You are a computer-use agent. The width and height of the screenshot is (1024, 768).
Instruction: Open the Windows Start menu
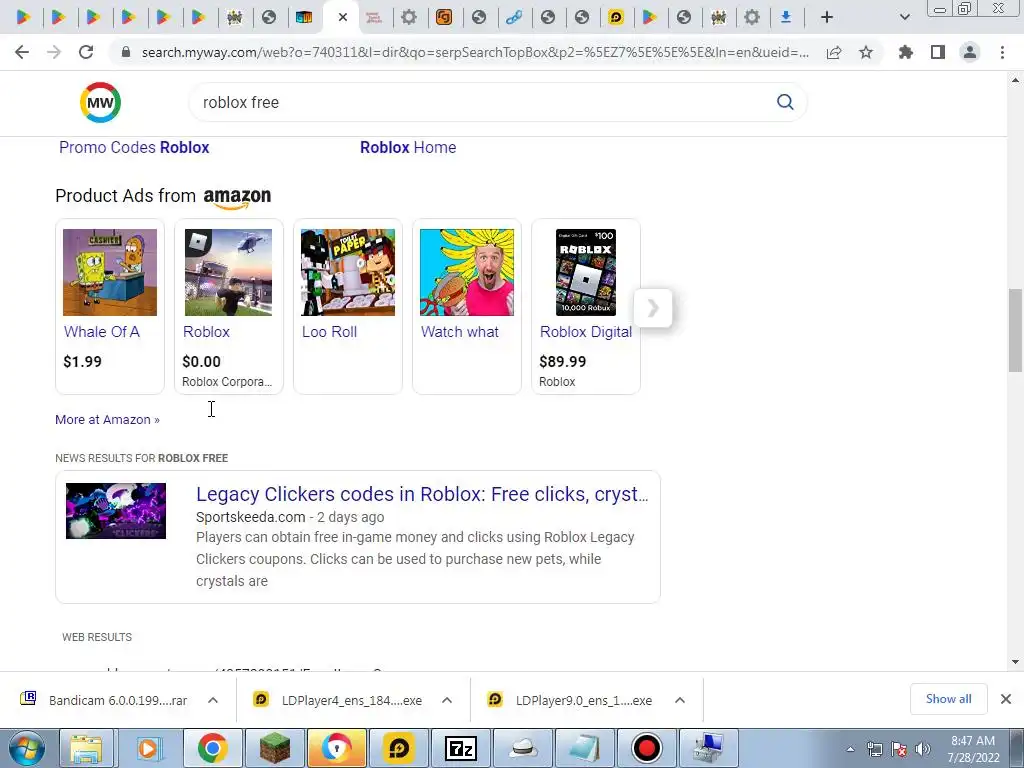[x=26, y=748]
